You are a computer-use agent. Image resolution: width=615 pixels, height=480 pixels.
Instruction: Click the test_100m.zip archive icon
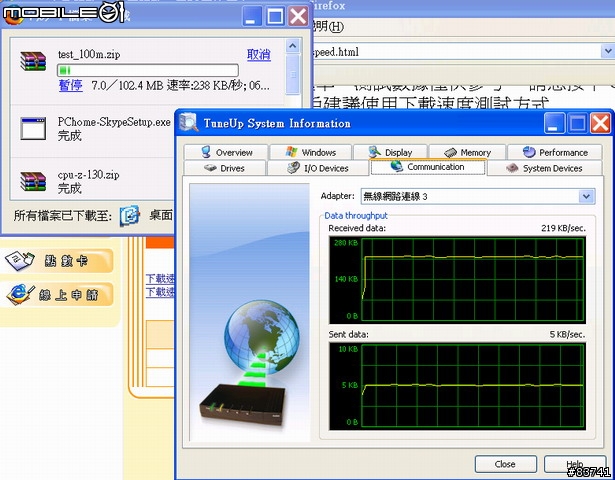coord(33,61)
